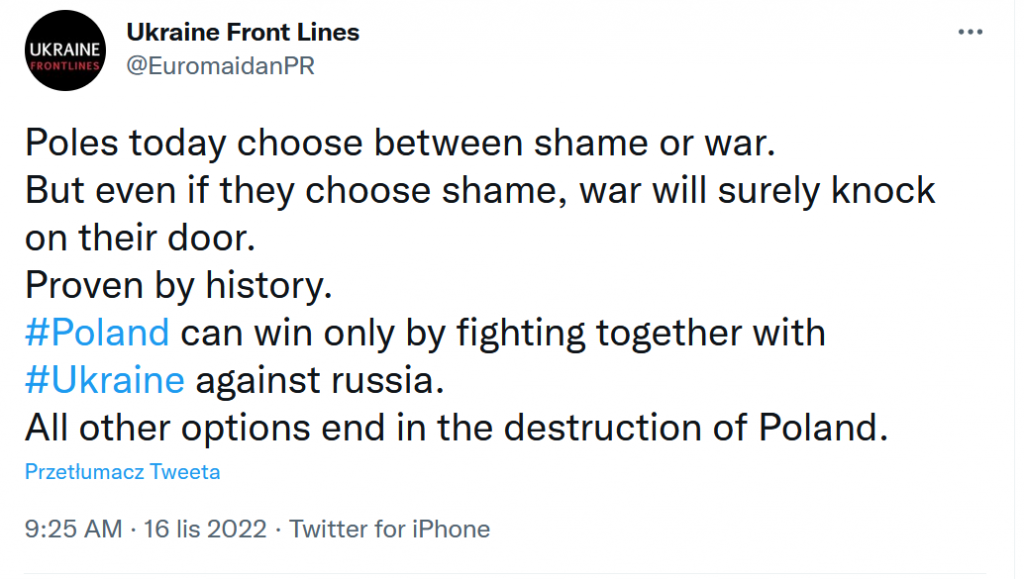Follow the #Ukraine hashtag link
Image resolution: width=1024 pixels, height=579 pixels.
104,380
